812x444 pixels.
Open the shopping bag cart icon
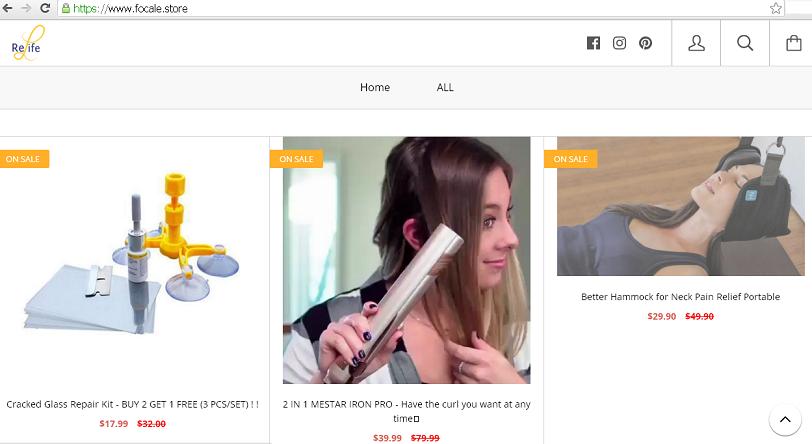click(x=794, y=43)
